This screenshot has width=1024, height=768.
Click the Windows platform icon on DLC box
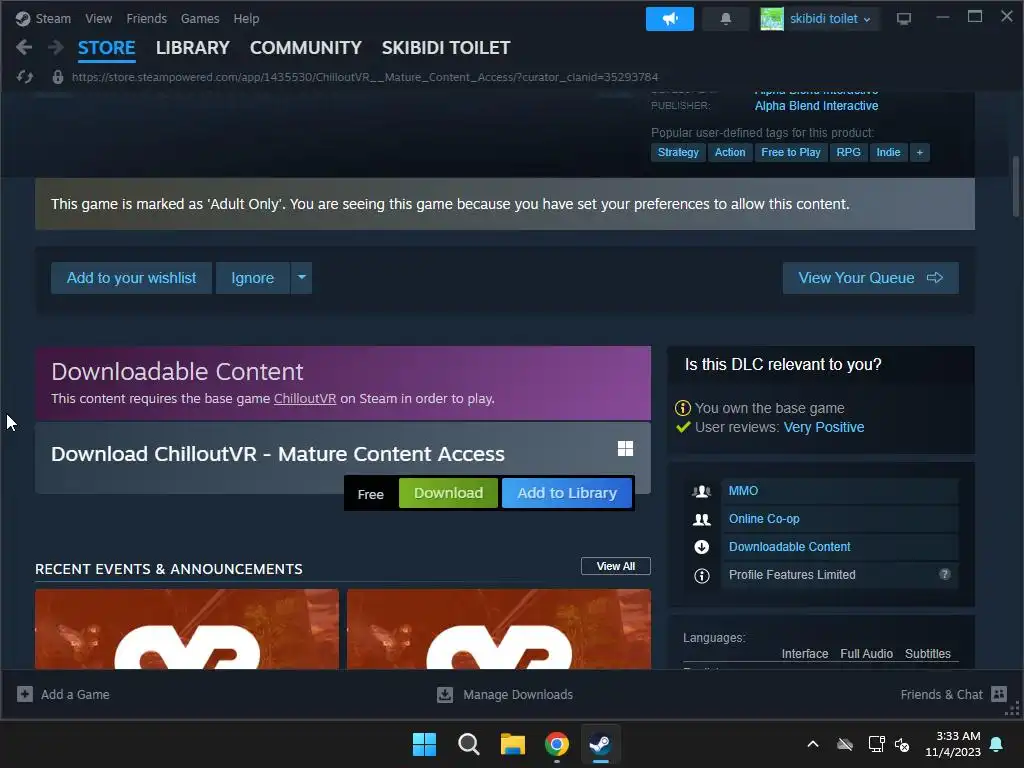tap(625, 448)
